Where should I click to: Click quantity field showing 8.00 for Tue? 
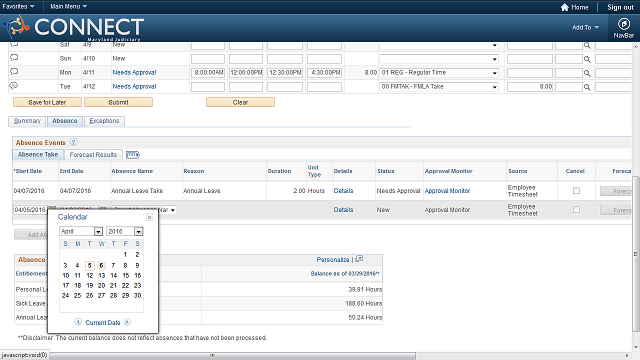tap(530, 87)
